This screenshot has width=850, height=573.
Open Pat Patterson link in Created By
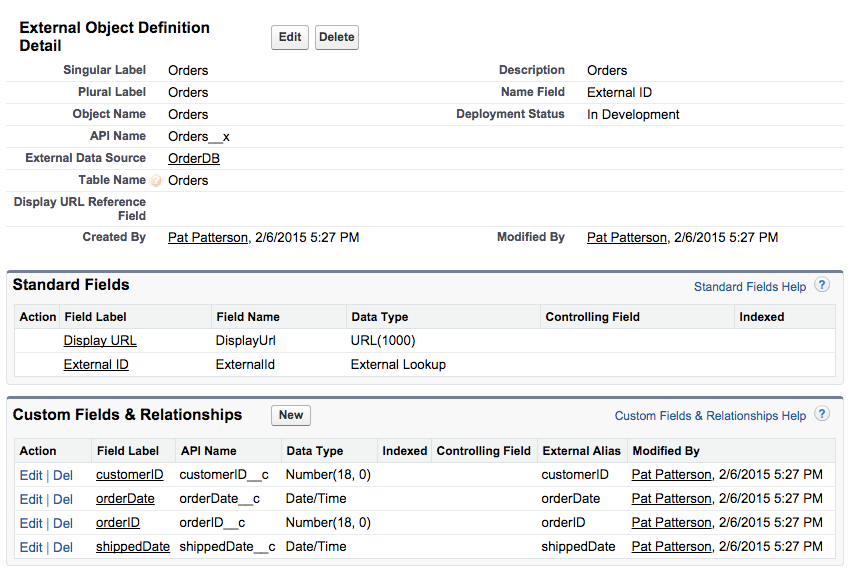click(208, 237)
